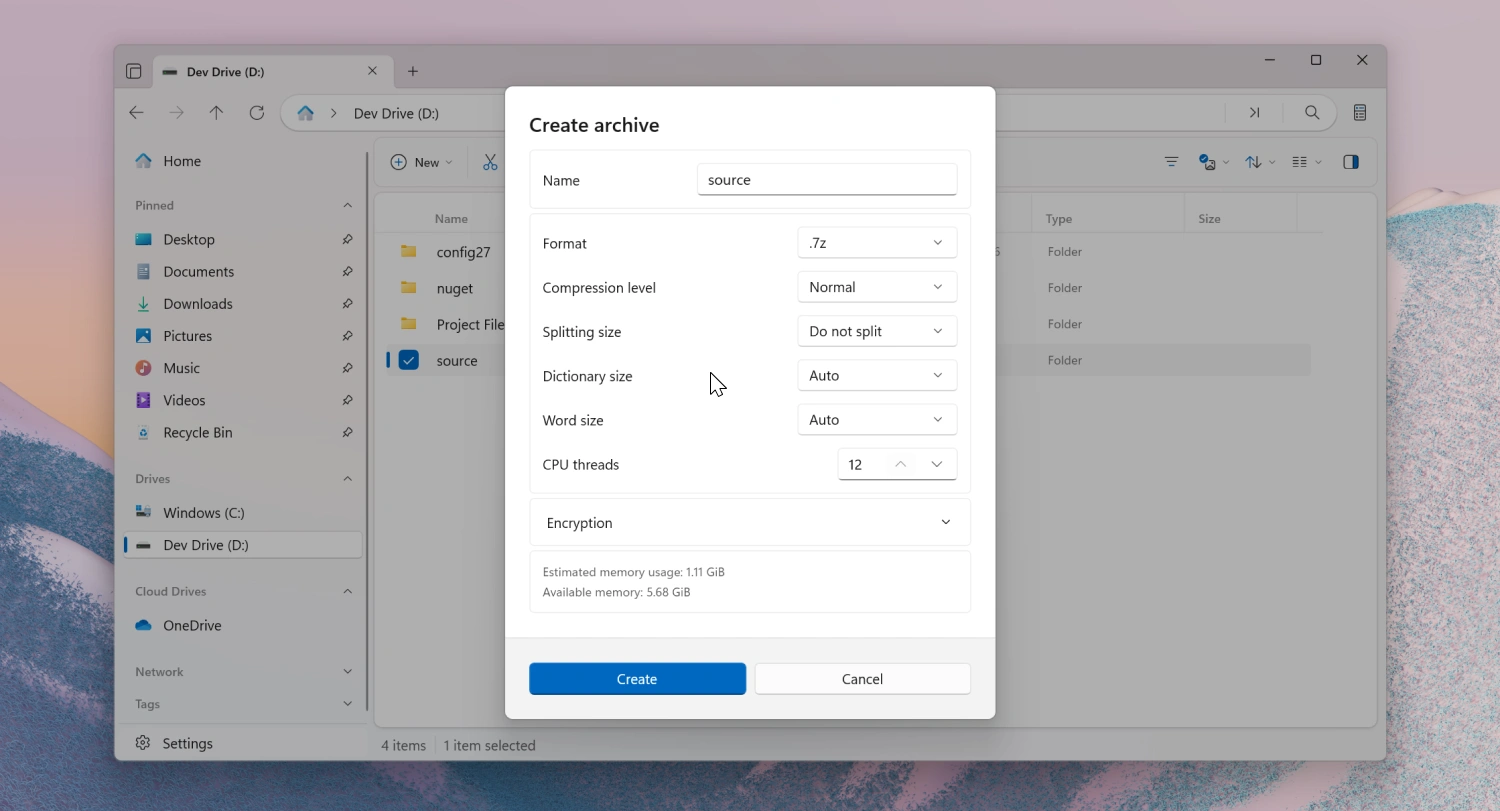
Task: Expand the Encryption section
Action: click(x=945, y=523)
